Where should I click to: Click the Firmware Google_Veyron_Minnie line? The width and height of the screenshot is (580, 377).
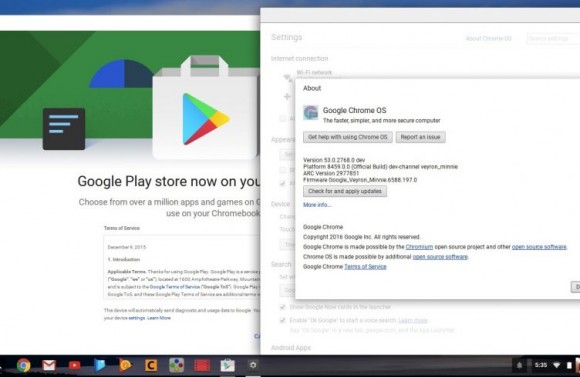(x=360, y=180)
